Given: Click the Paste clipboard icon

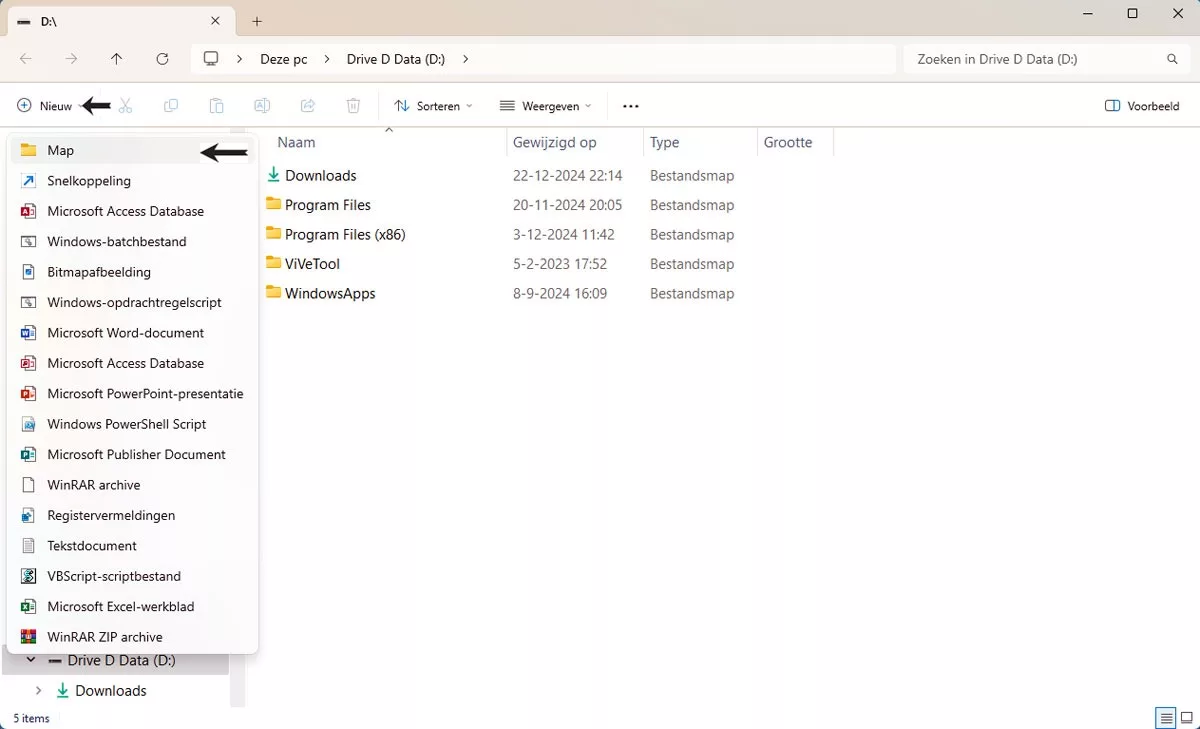Looking at the screenshot, I should click(216, 106).
